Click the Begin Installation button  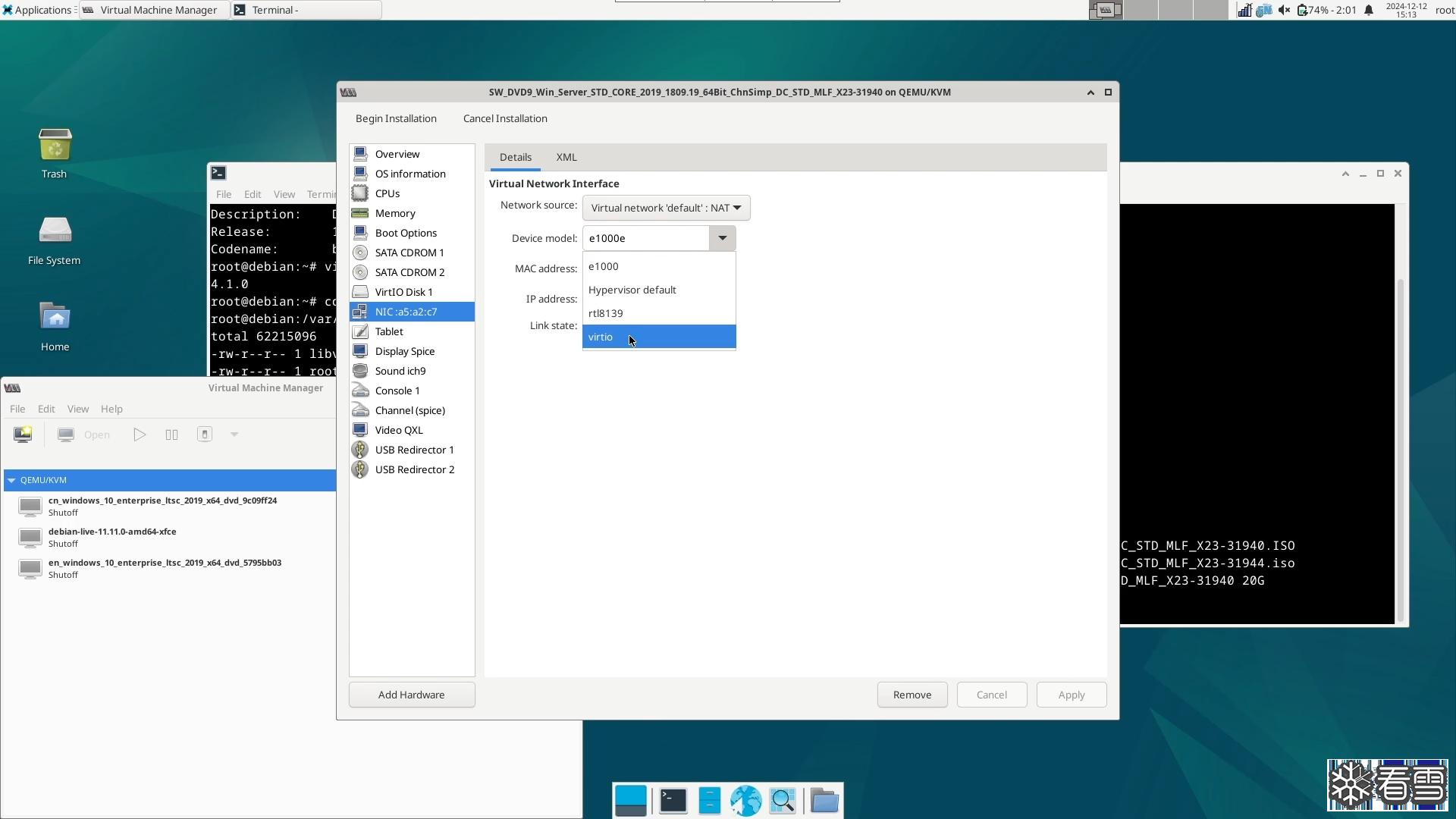(396, 118)
